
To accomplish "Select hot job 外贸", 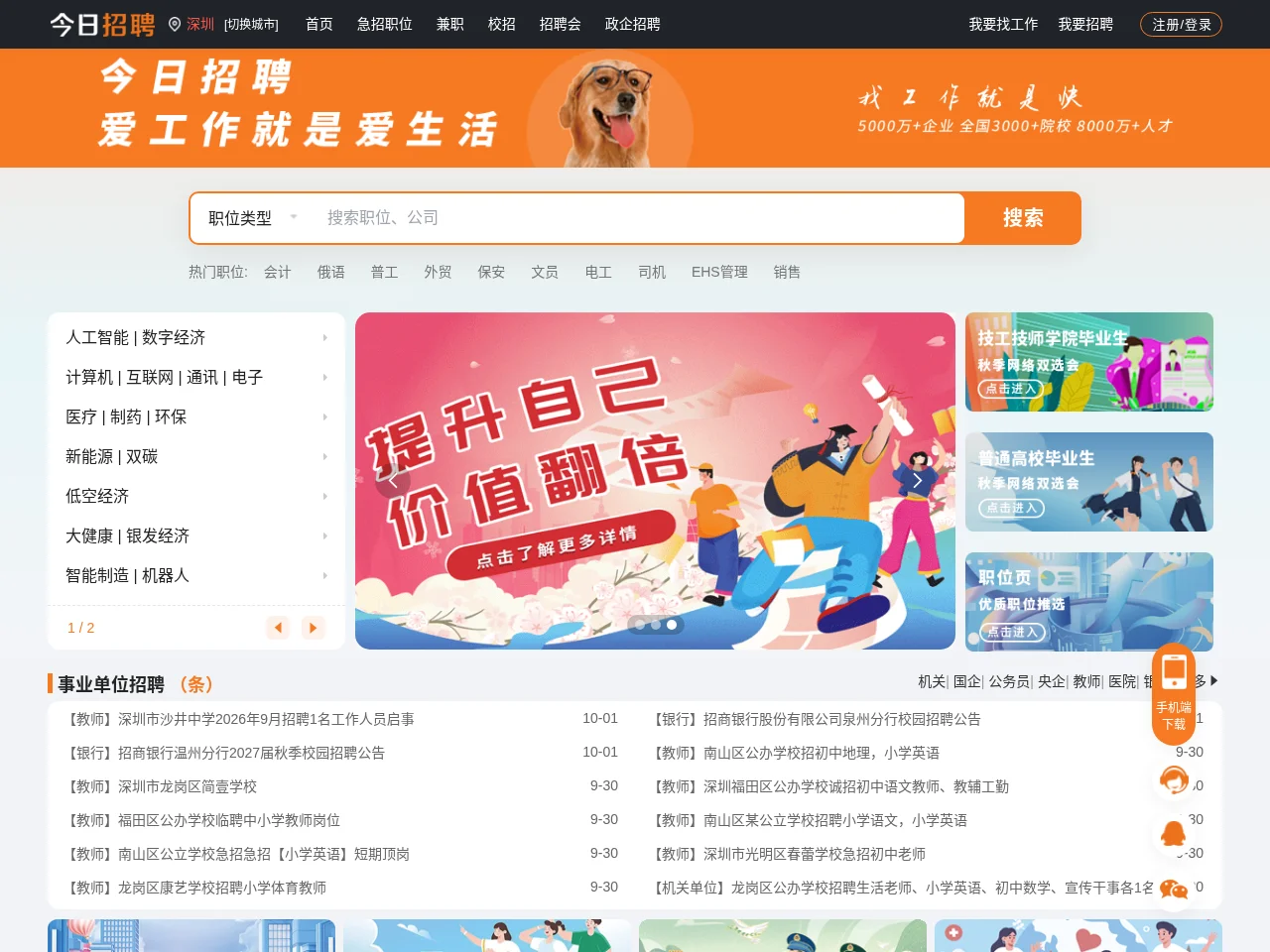I will click(x=439, y=272).
